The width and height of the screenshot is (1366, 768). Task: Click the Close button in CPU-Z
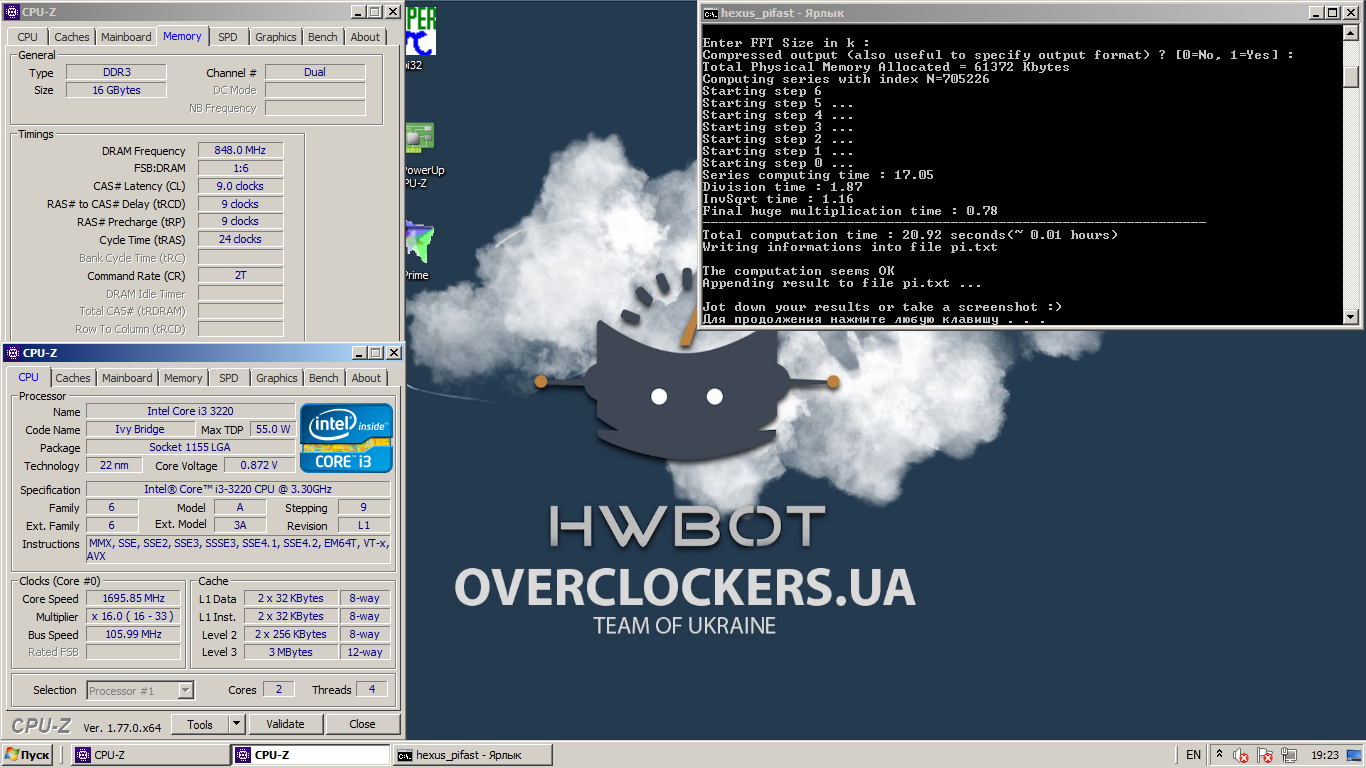tap(363, 724)
